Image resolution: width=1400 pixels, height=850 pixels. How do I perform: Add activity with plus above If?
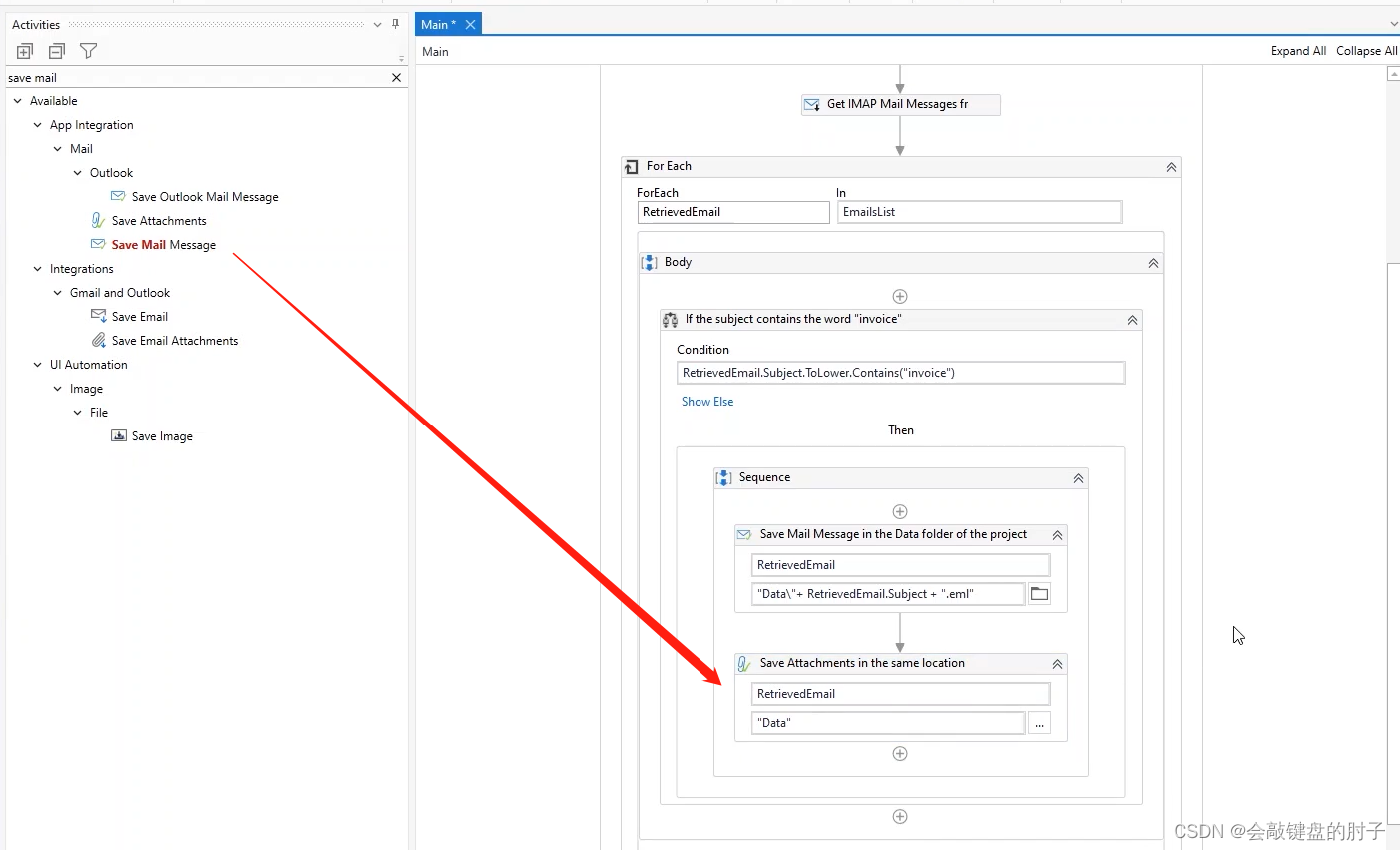(x=900, y=296)
